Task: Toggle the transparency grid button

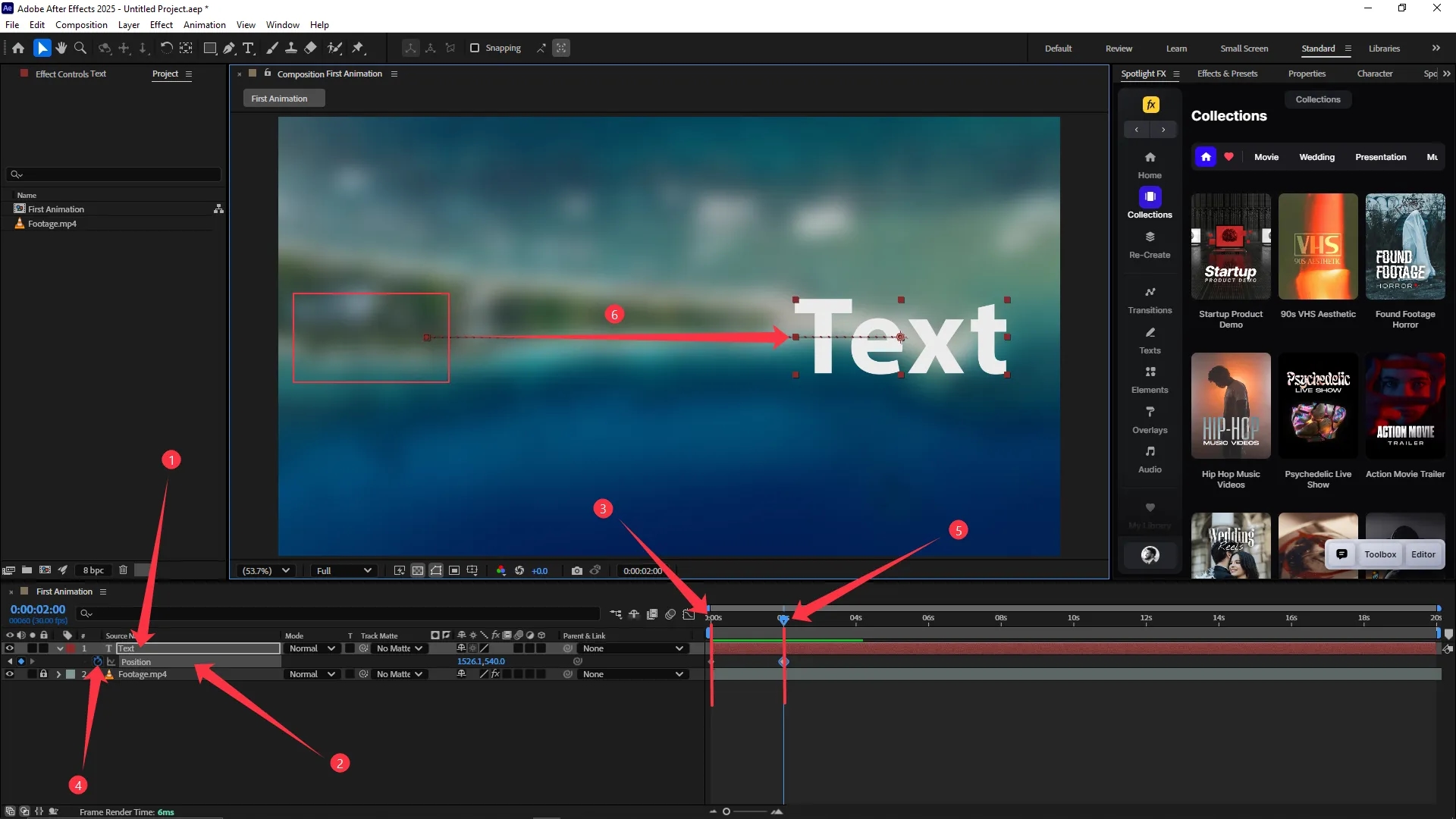Action: click(418, 570)
